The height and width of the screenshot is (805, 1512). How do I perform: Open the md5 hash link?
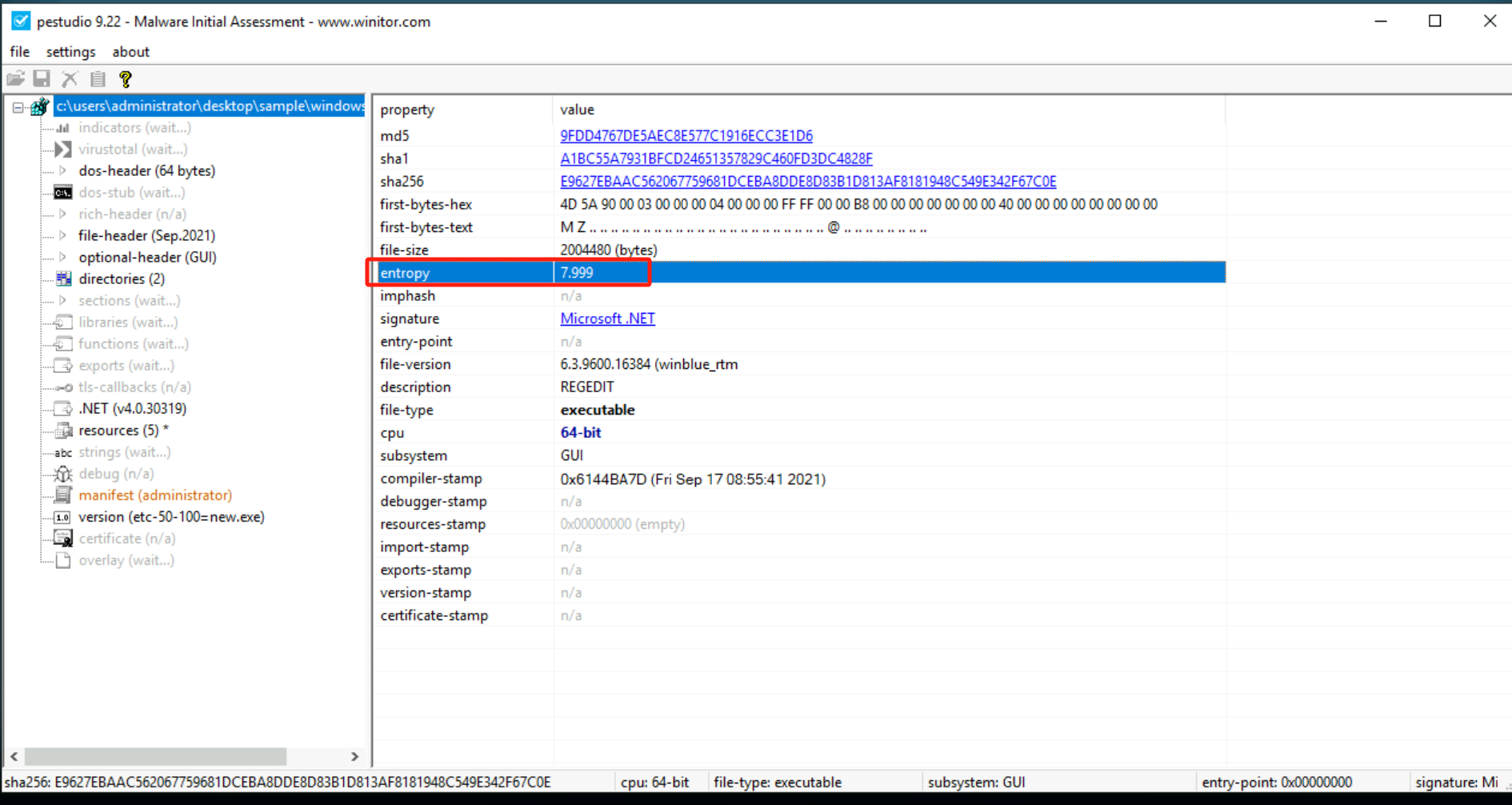pos(686,136)
